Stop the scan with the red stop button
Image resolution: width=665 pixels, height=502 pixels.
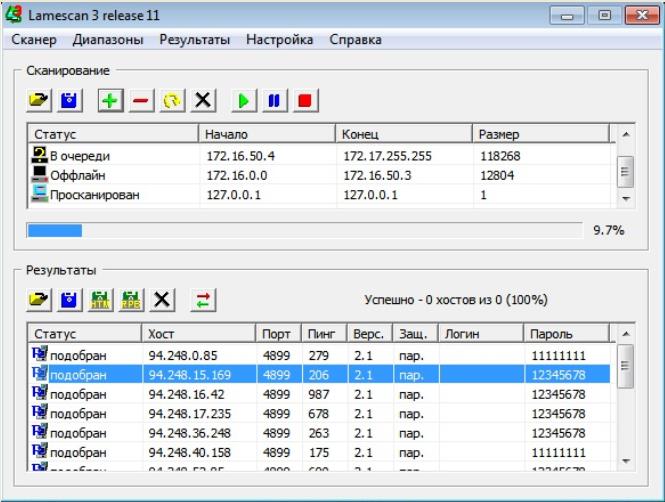(x=304, y=100)
